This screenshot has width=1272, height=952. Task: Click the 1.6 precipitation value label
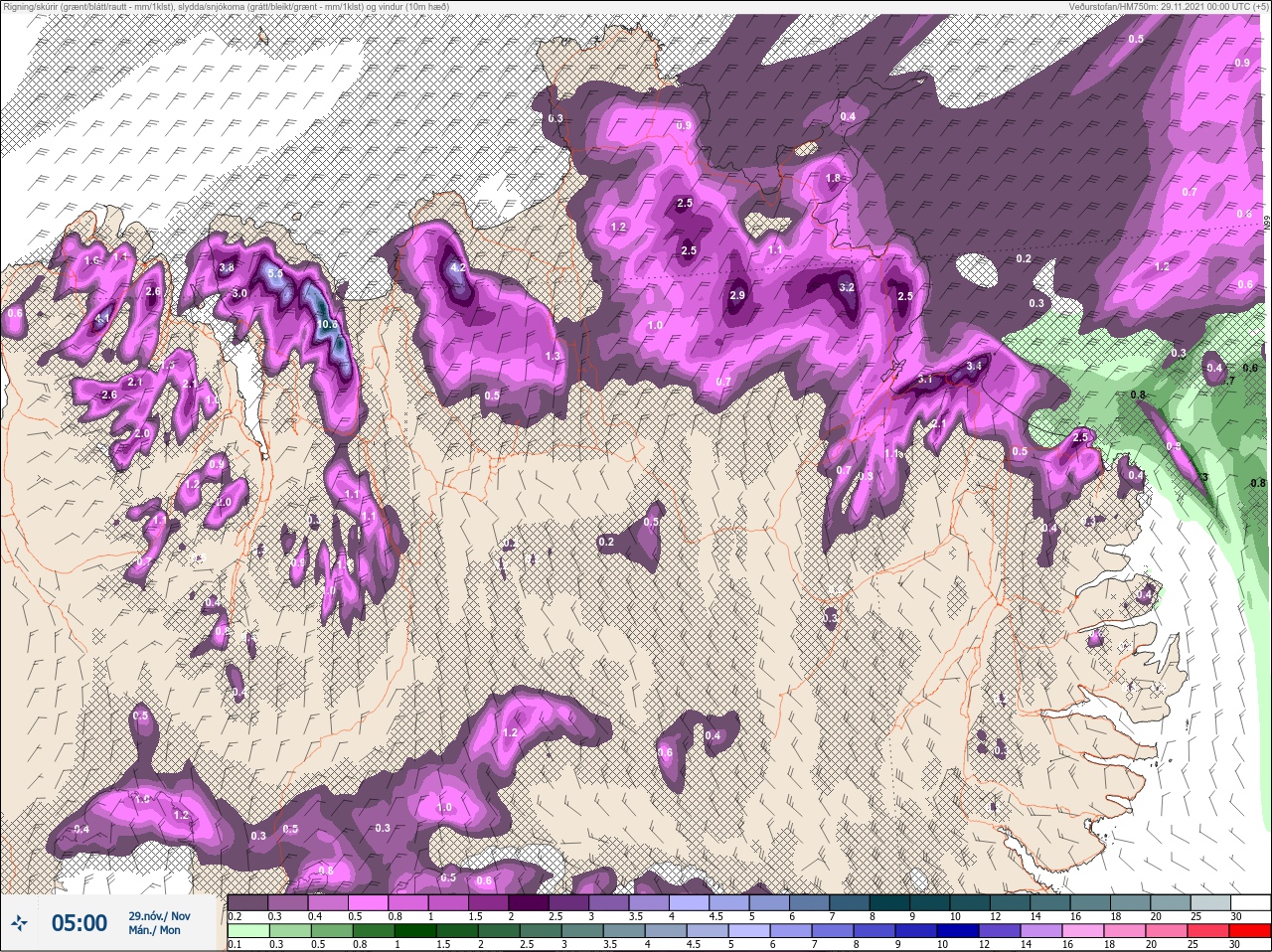93,260
